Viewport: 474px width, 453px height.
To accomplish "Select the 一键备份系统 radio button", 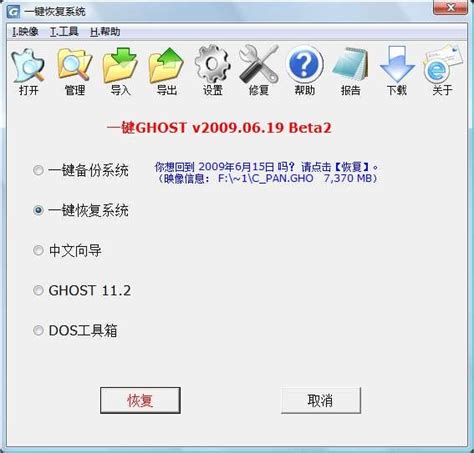I will 38,170.
